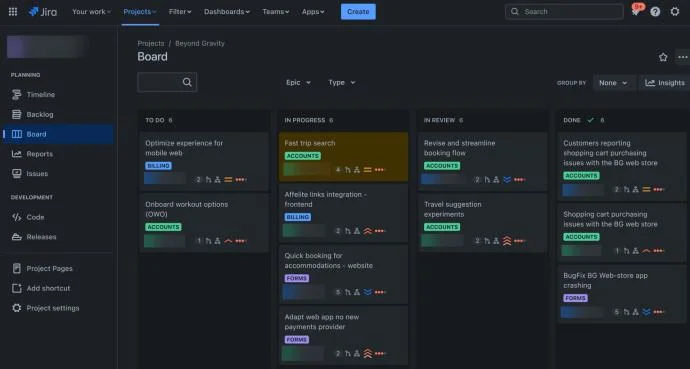Click the priority icon on the Revise and streamline booking flow card

(x=507, y=179)
